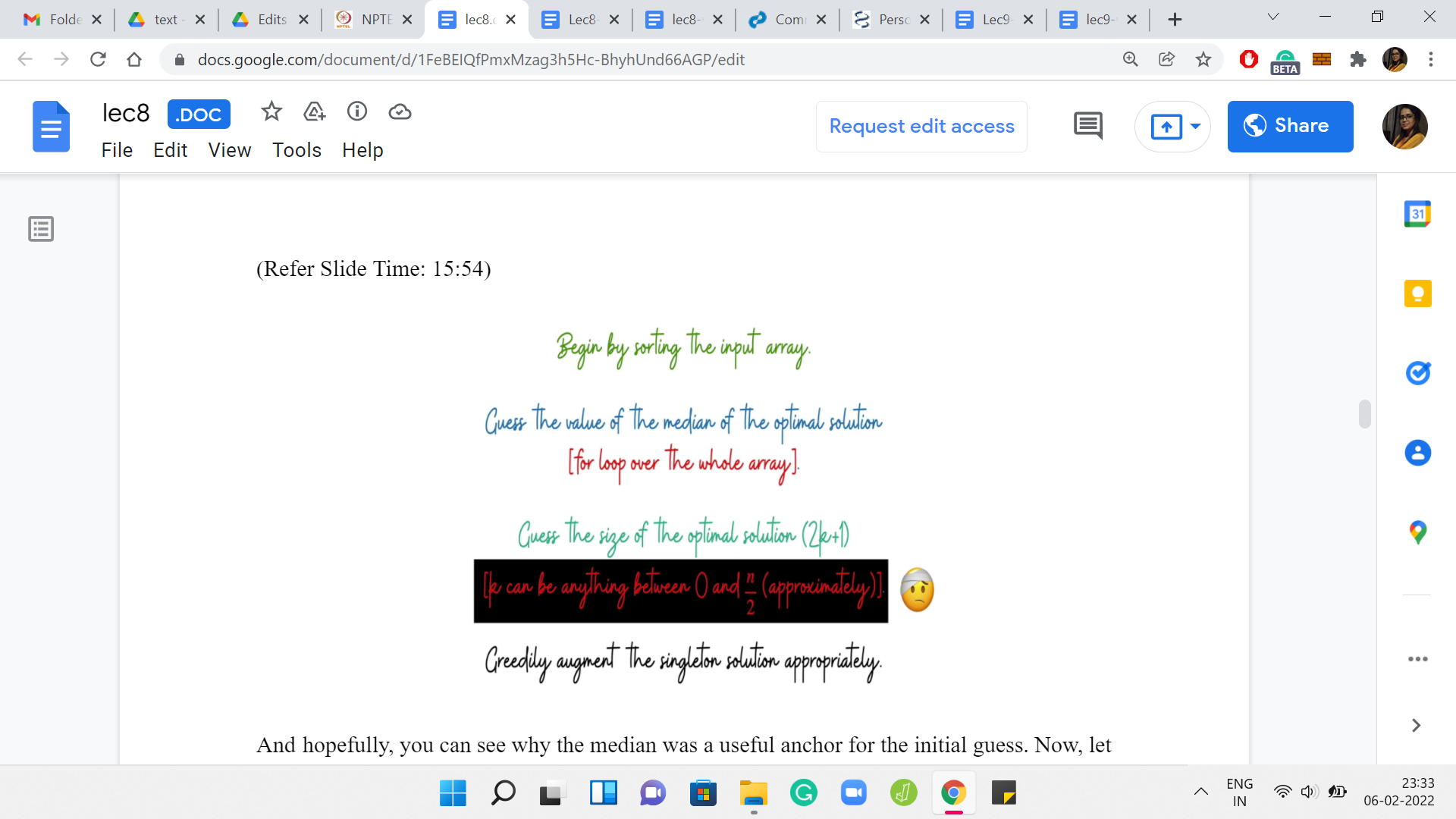
Task: Show hidden system tray icons
Action: click(x=1200, y=792)
